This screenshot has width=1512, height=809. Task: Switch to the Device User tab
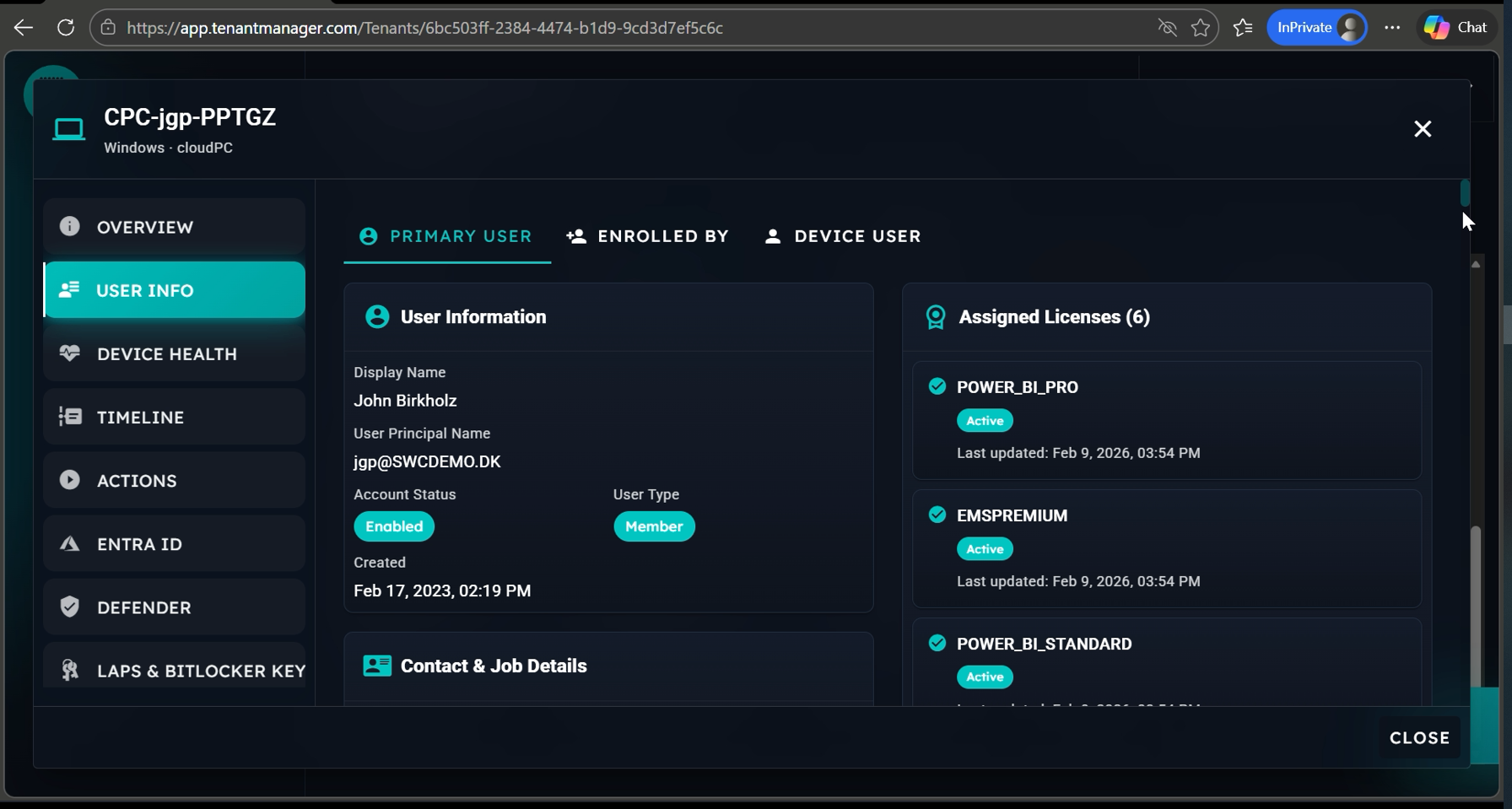click(842, 236)
